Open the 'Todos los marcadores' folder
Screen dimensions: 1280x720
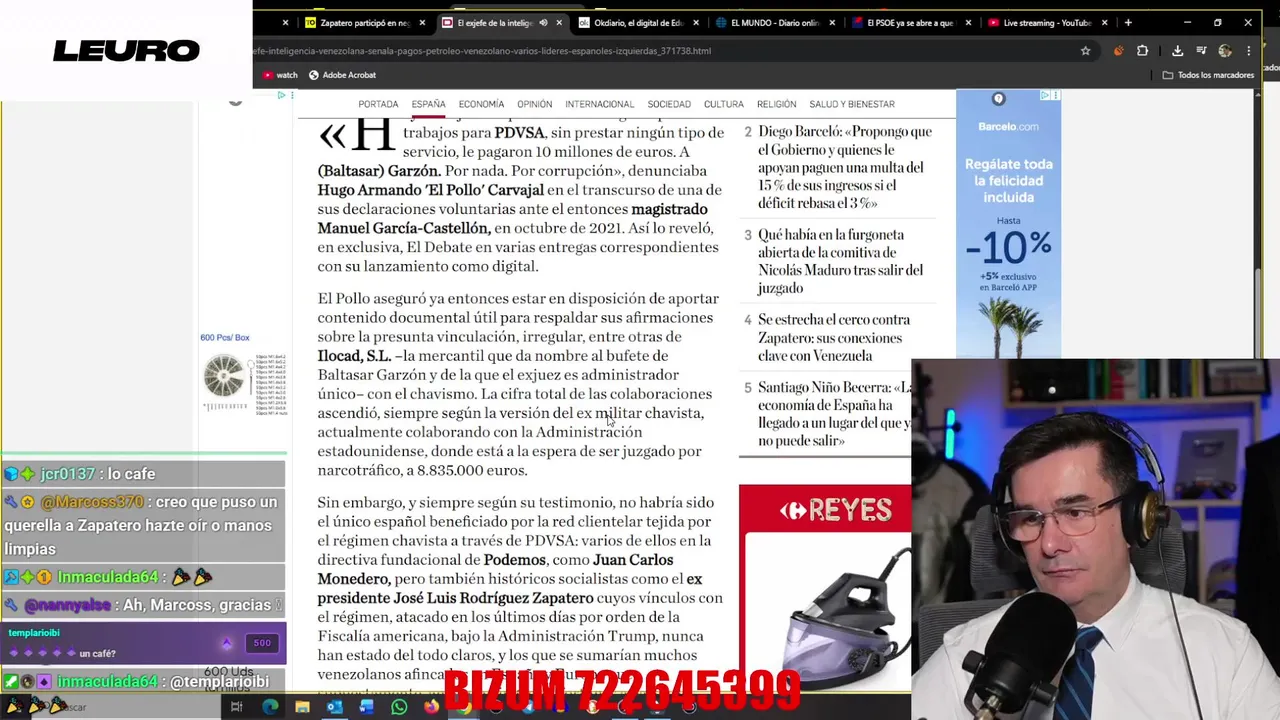[x=1208, y=75]
